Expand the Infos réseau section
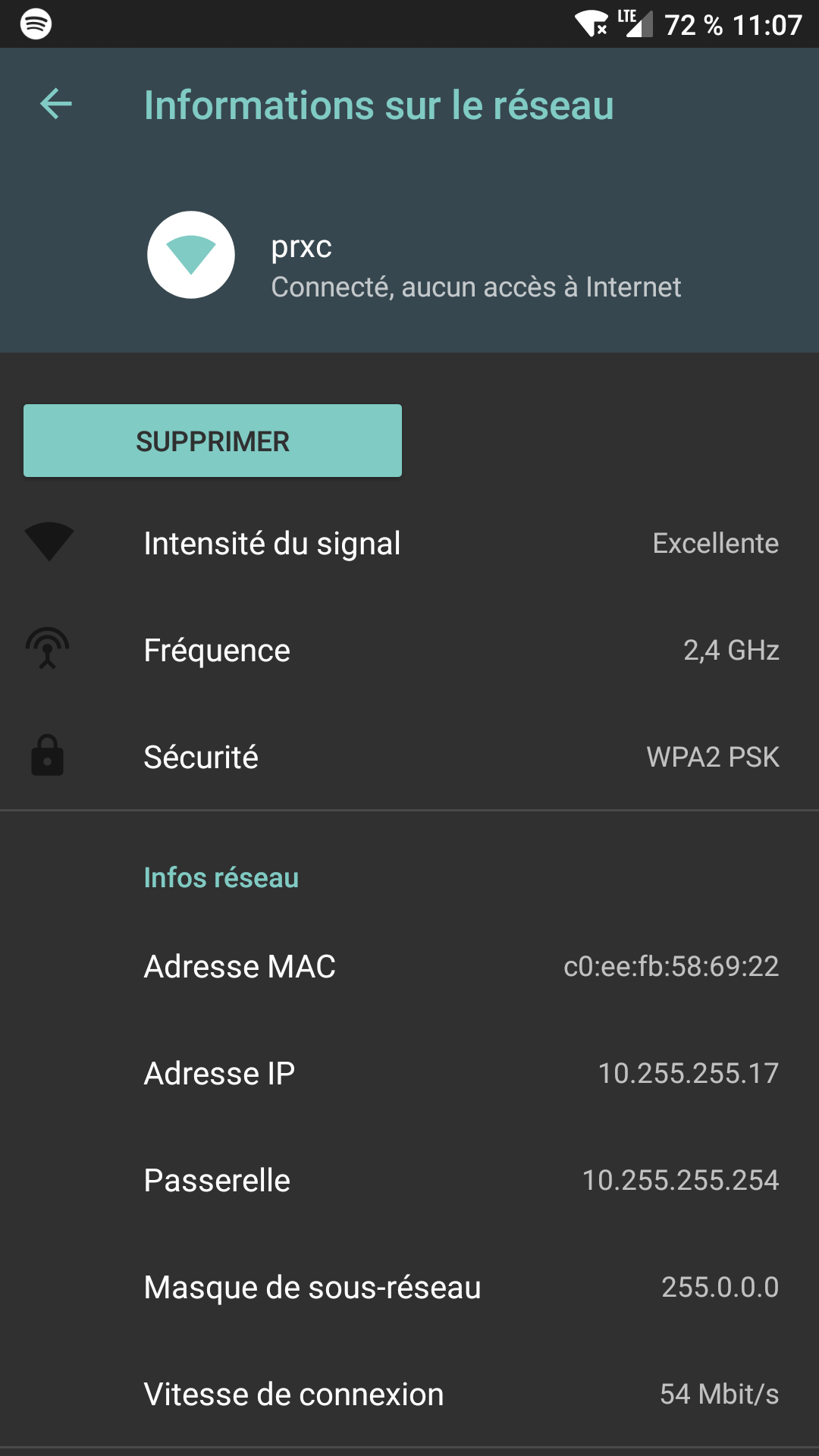 [x=221, y=877]
